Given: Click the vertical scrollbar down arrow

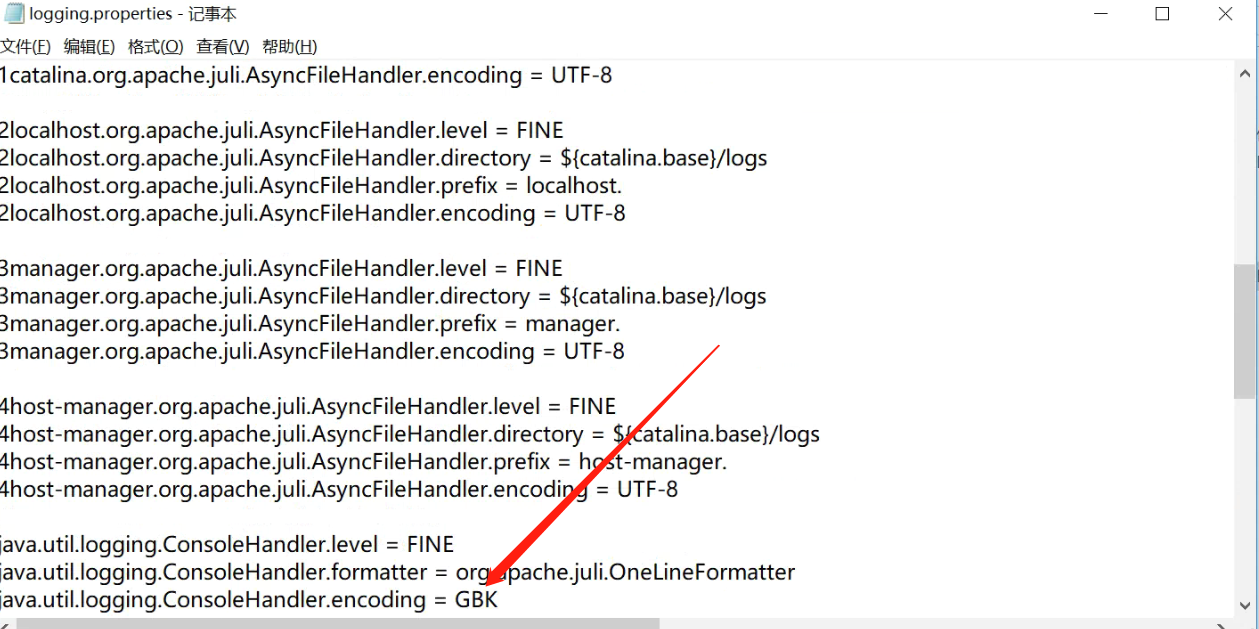Looking at the screenshot, I should click(x=1245, y=605).
